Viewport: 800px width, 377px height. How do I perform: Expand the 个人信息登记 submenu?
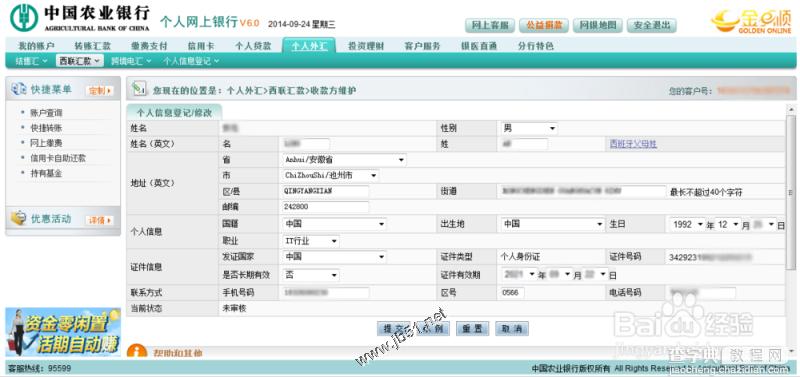click(191, 61)
